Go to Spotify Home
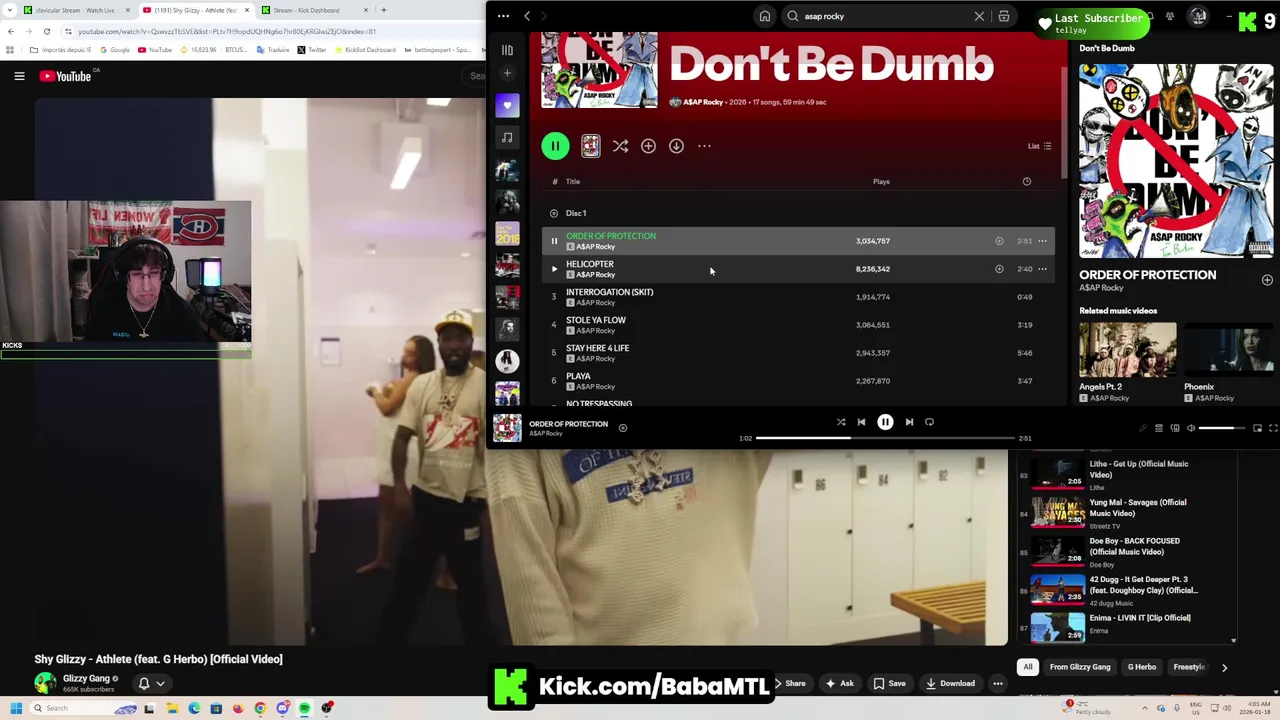Screen dimensions: 1280x720 click(x=764, y=16)
